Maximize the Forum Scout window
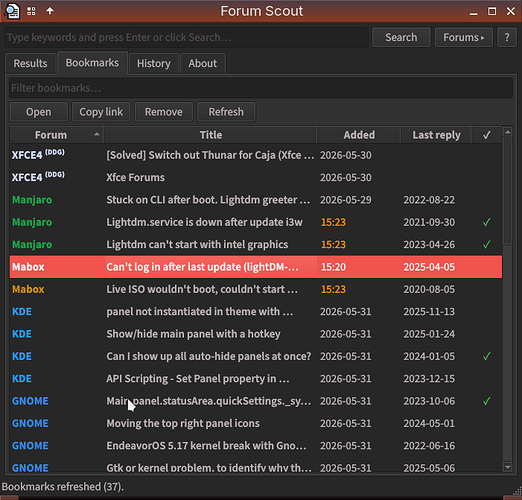The height and width of the screenshot is (500, 522). [492, 11]
